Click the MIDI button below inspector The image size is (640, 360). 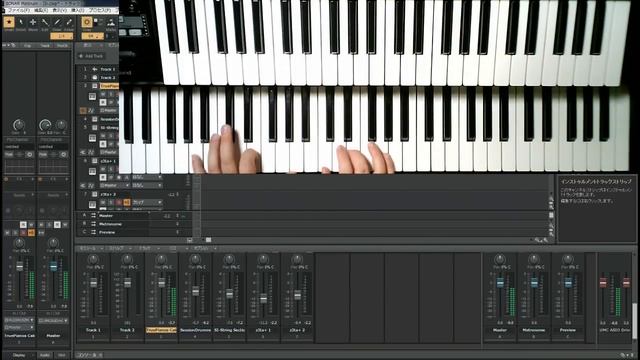[62, 355]
